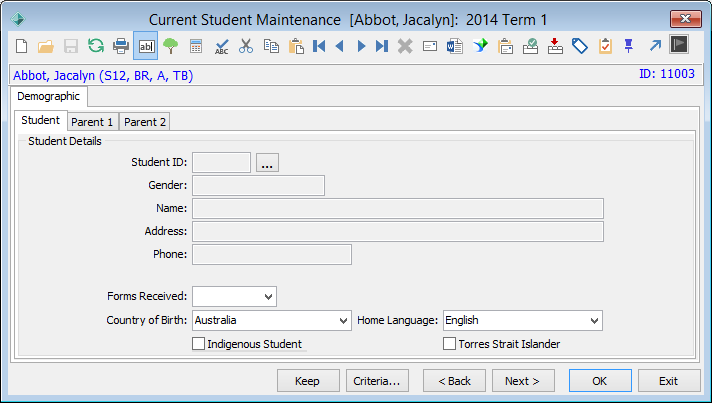Click the Keep button
The image size is (712, 403).
point(308,381)
